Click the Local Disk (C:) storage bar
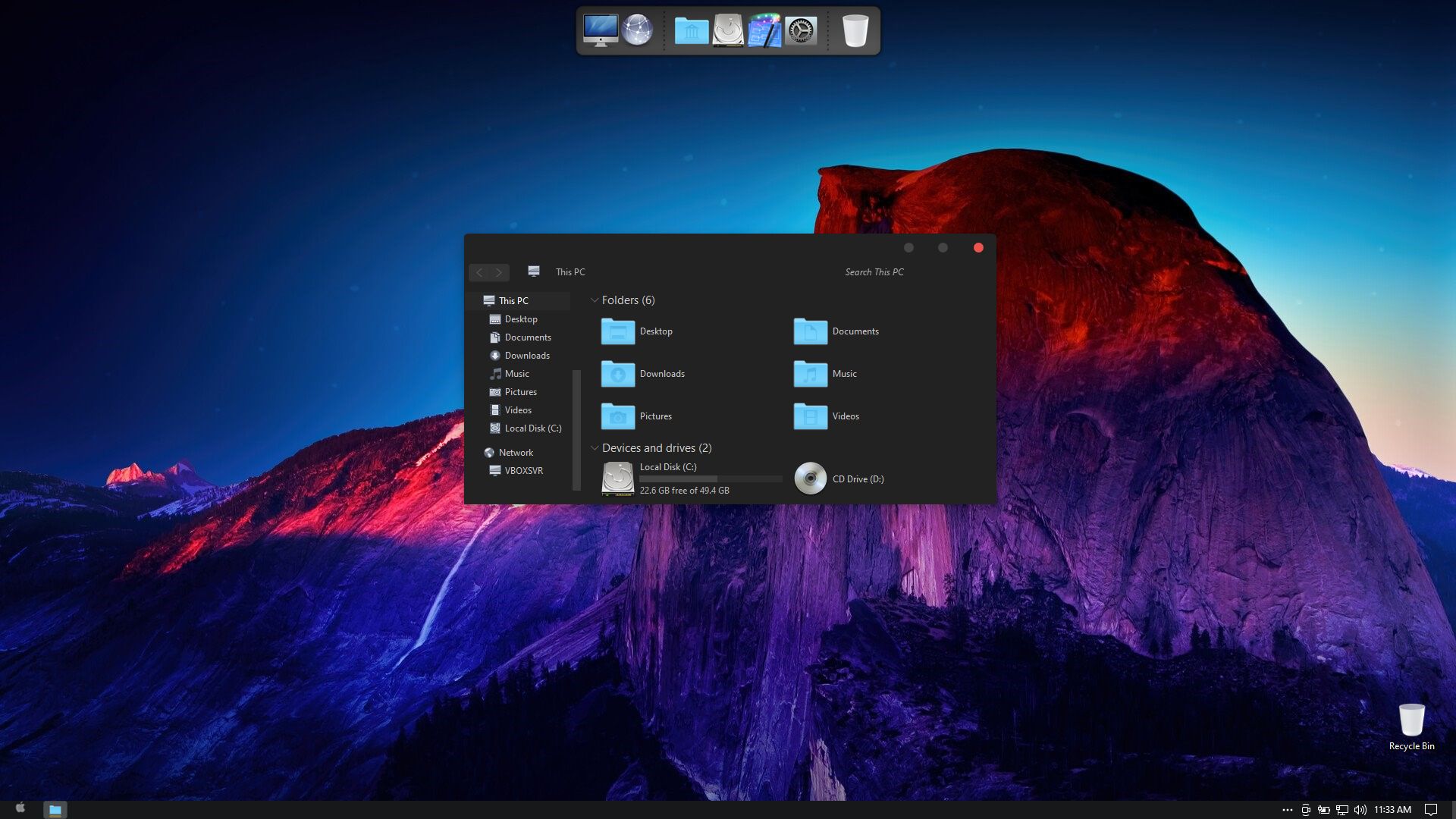 711,479
